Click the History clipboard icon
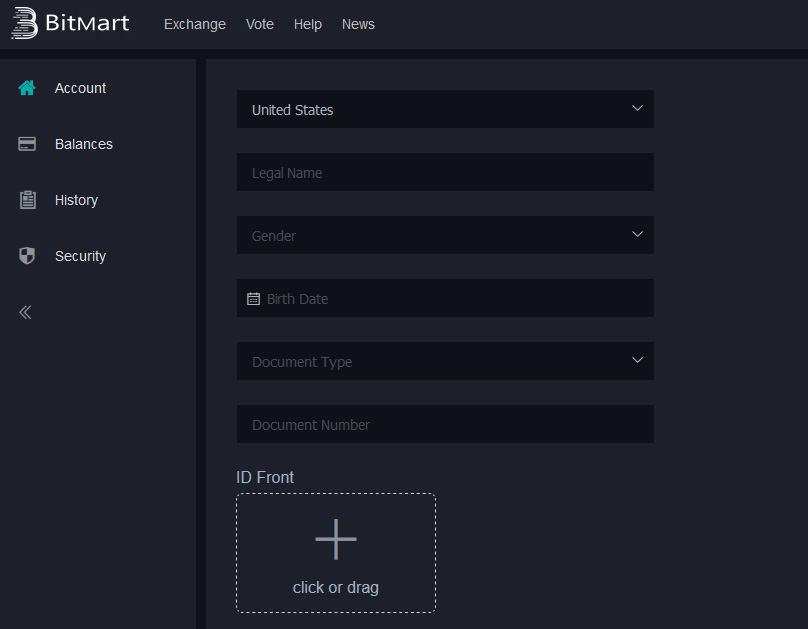The width and height of the screenshot is (808, 629). pos(27,200)
